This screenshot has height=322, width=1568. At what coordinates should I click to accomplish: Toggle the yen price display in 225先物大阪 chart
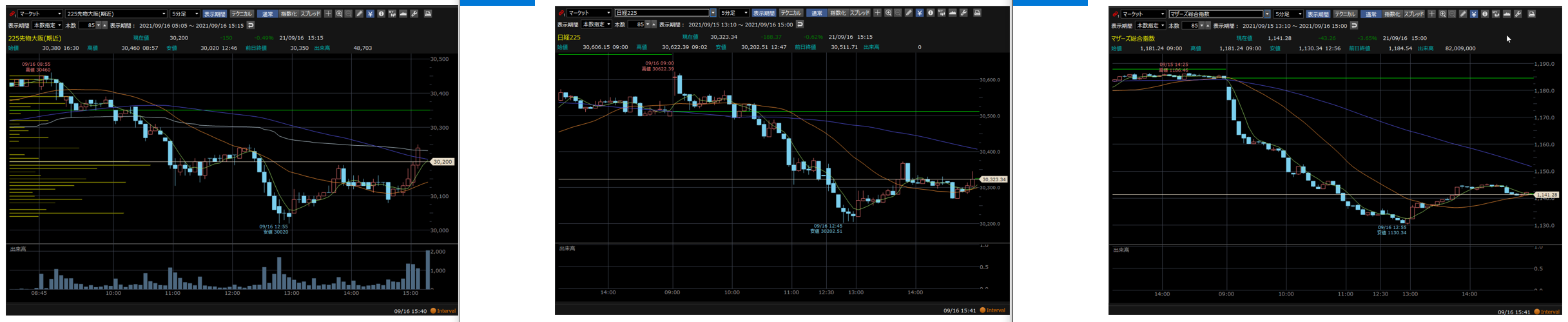click(x=371, y=14)
